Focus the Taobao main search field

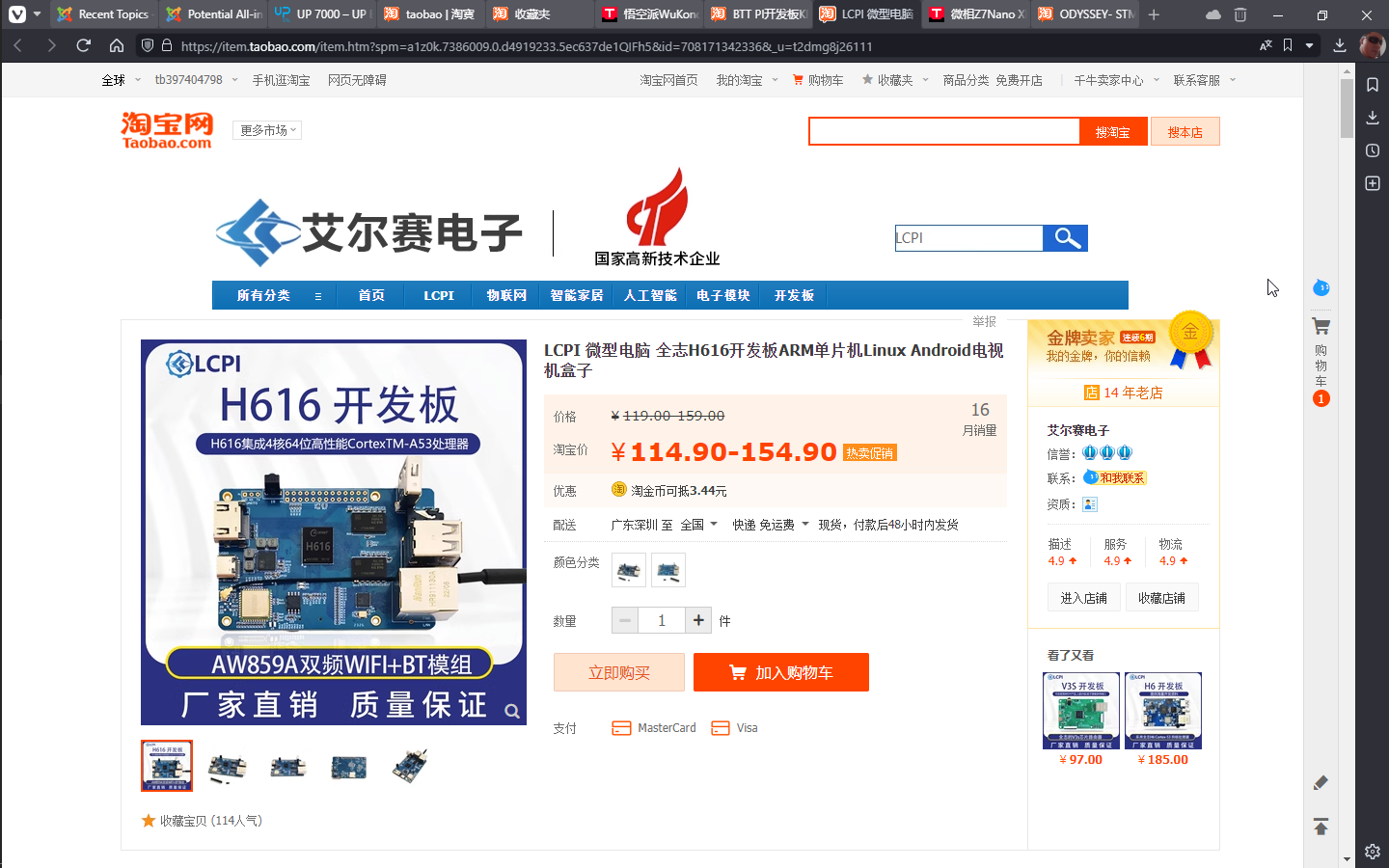(x=944, y=132)
